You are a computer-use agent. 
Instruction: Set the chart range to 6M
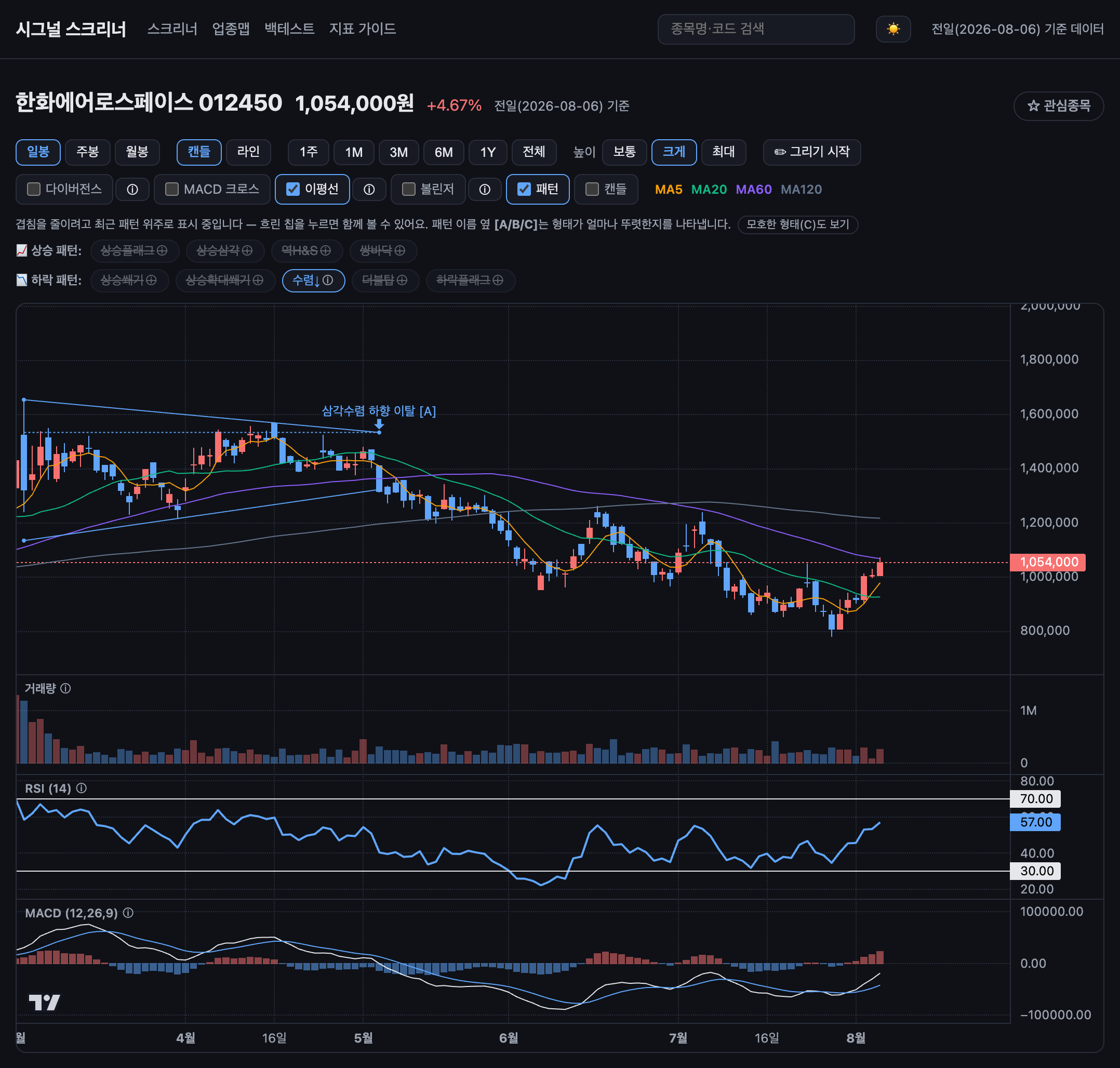point(444,152)
